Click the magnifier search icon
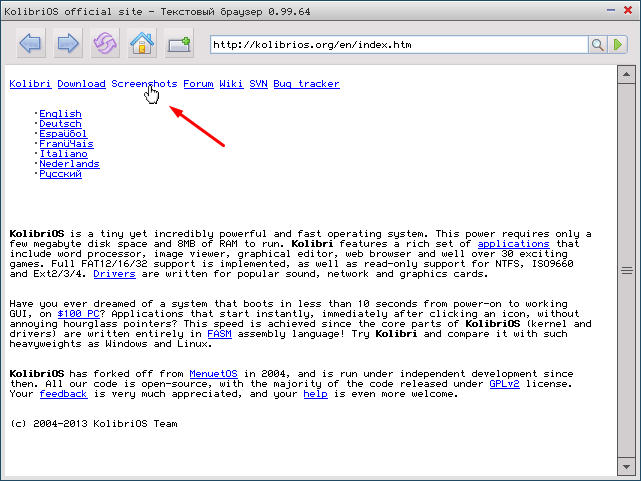Image resolution: width=641 pixels, height=481 pixels. (598, 45)
